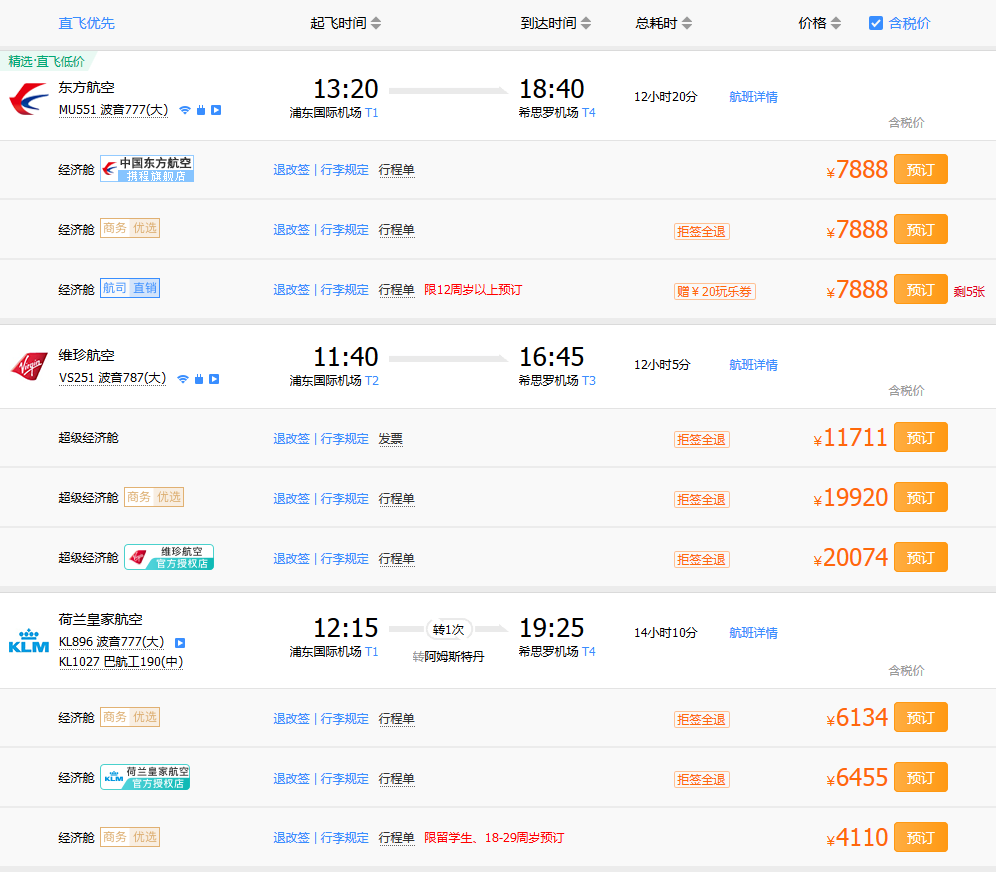Screen dimensions: 996x872
Task: Click flight number VS251 波音787(大)
Action: click(112, 379)
